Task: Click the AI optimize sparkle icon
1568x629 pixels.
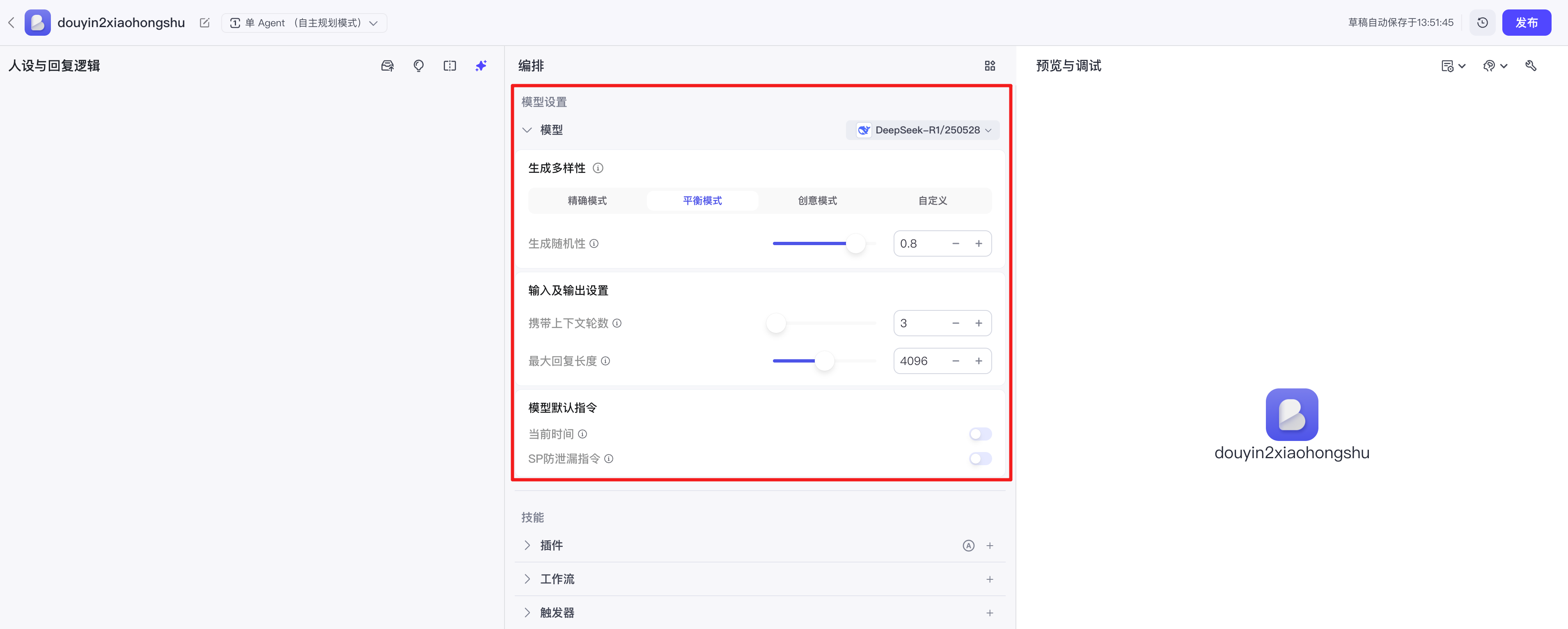Action: [481, 66]
